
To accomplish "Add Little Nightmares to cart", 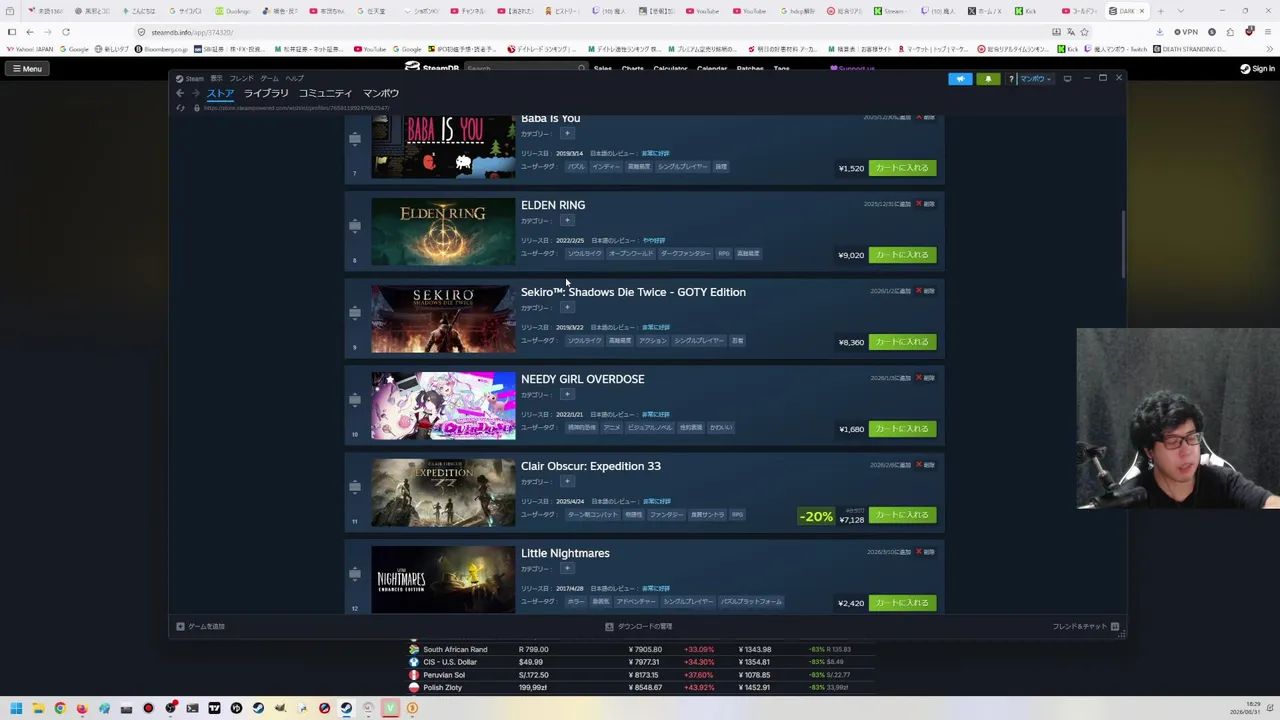I will (x=902, y=603).
